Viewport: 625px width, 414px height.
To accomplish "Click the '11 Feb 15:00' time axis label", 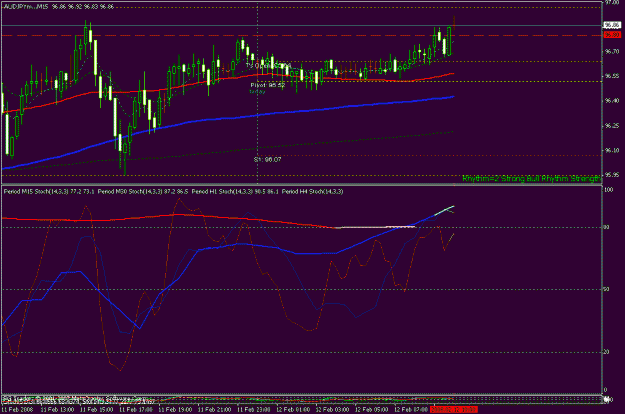I will (x=96, y=410).
